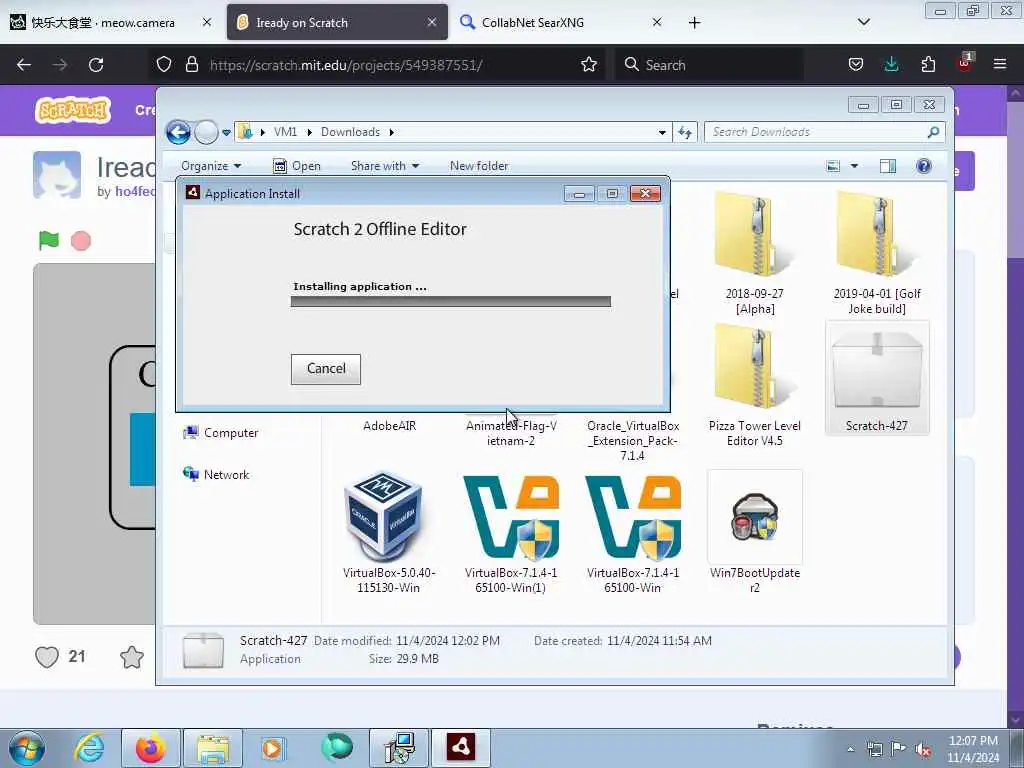Click the Scratch logo on the website
1024x768 pixels.
pyautogui.click(x=73, y=110)
